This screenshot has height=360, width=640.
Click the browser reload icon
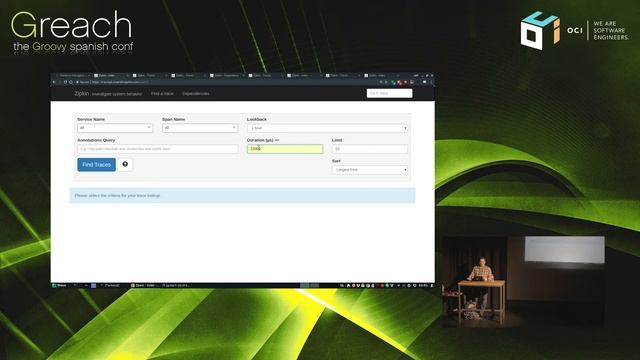click(65, 82)
